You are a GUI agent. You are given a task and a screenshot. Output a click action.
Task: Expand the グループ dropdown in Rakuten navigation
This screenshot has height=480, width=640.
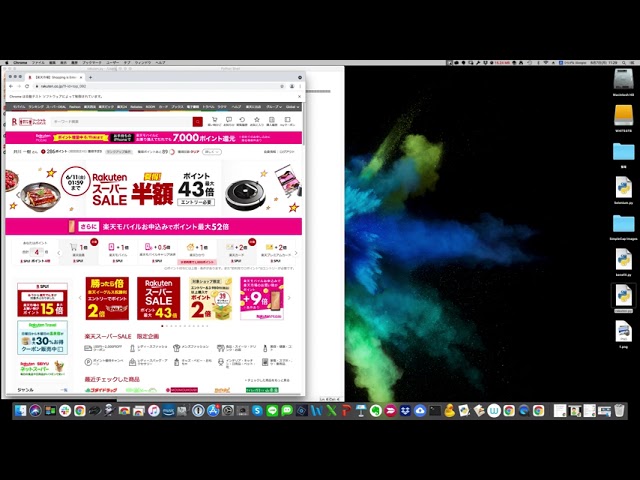click(273, 106)
